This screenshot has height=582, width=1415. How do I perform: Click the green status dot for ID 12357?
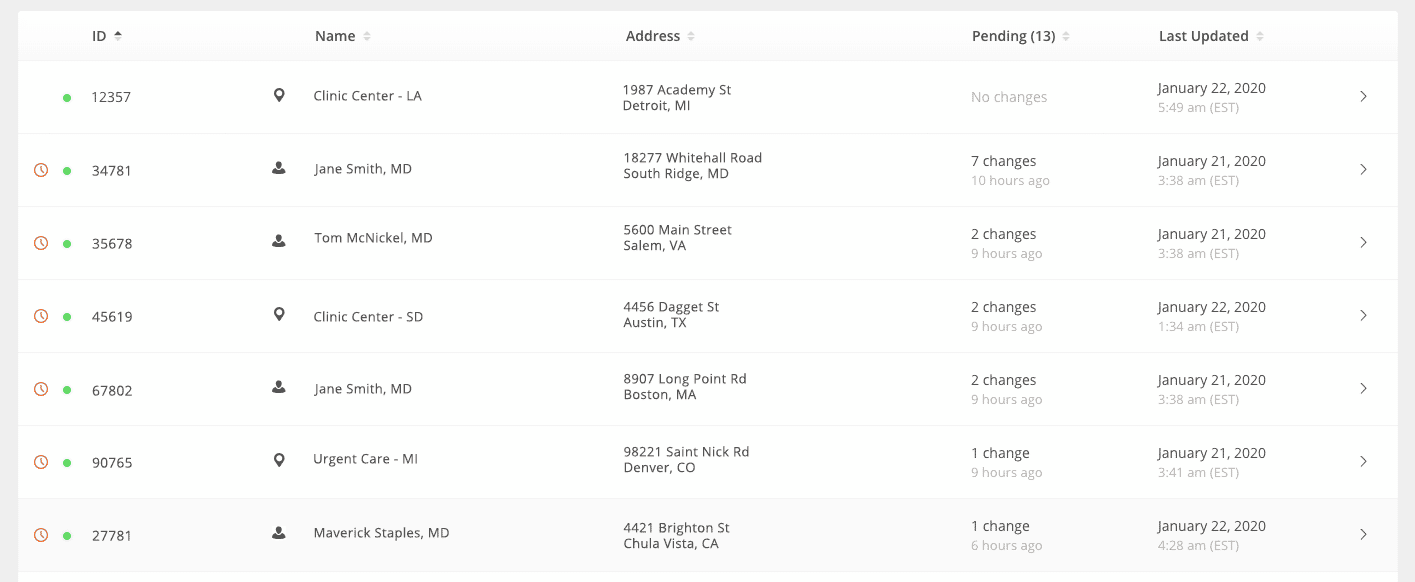pyautogui.click(x=67, y=98)
